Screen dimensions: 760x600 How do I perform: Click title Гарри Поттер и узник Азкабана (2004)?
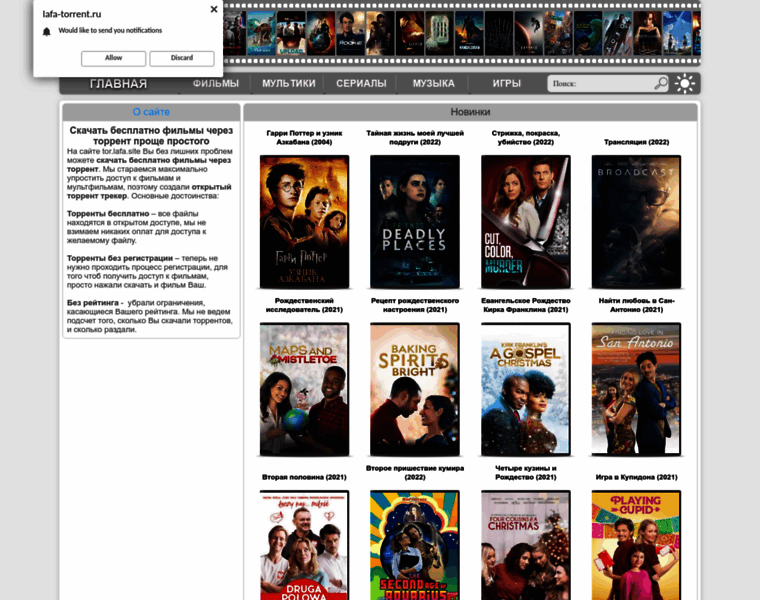304,138
